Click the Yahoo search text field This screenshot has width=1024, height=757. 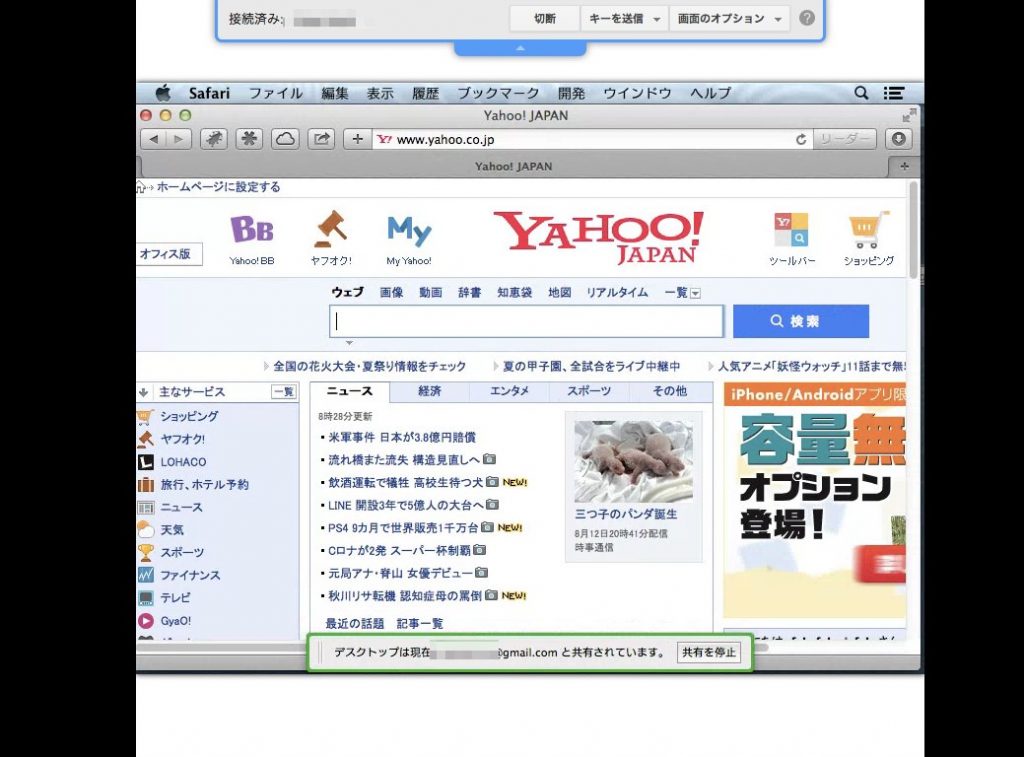pos(526,321)
